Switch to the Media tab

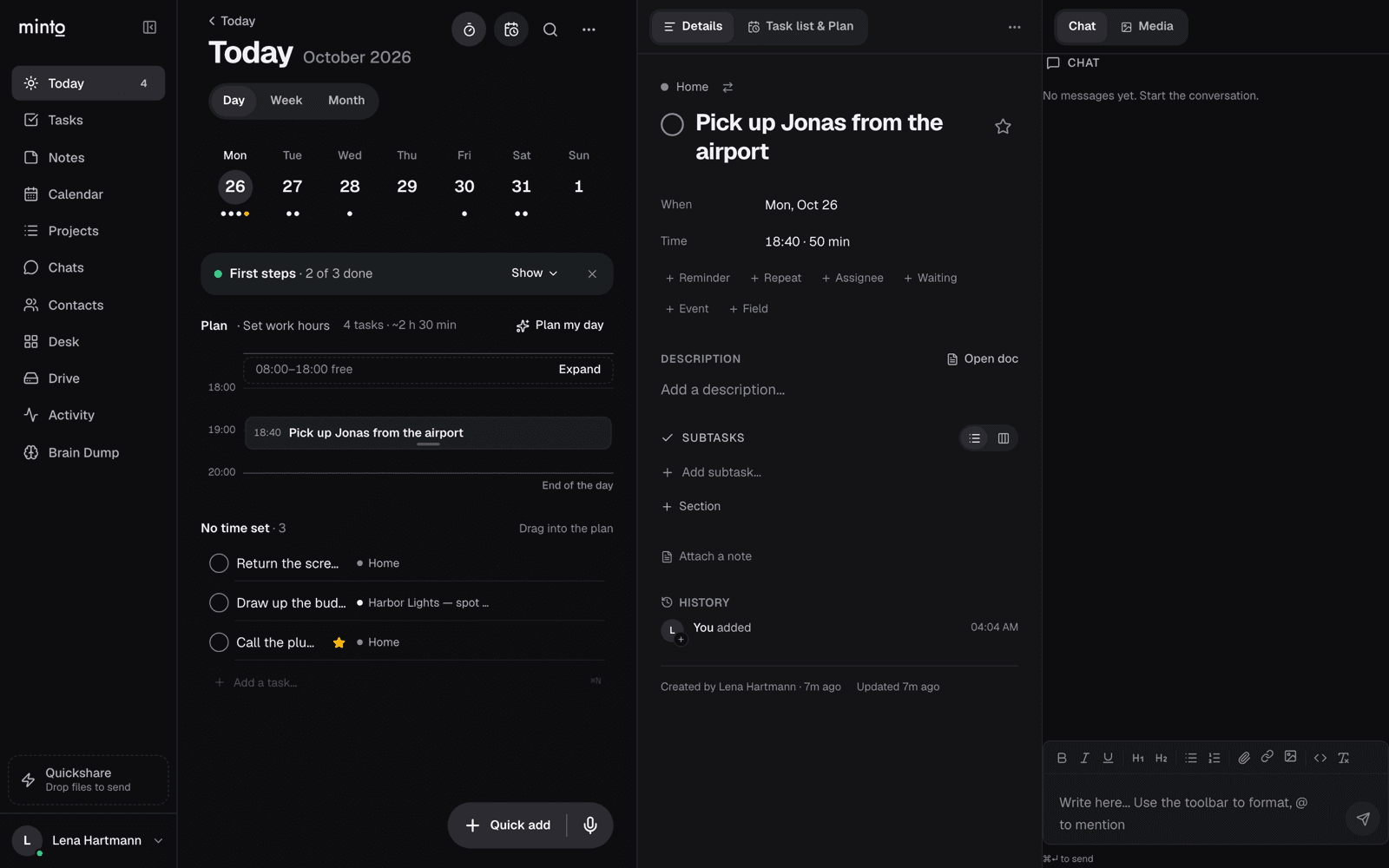[1147, 27]
